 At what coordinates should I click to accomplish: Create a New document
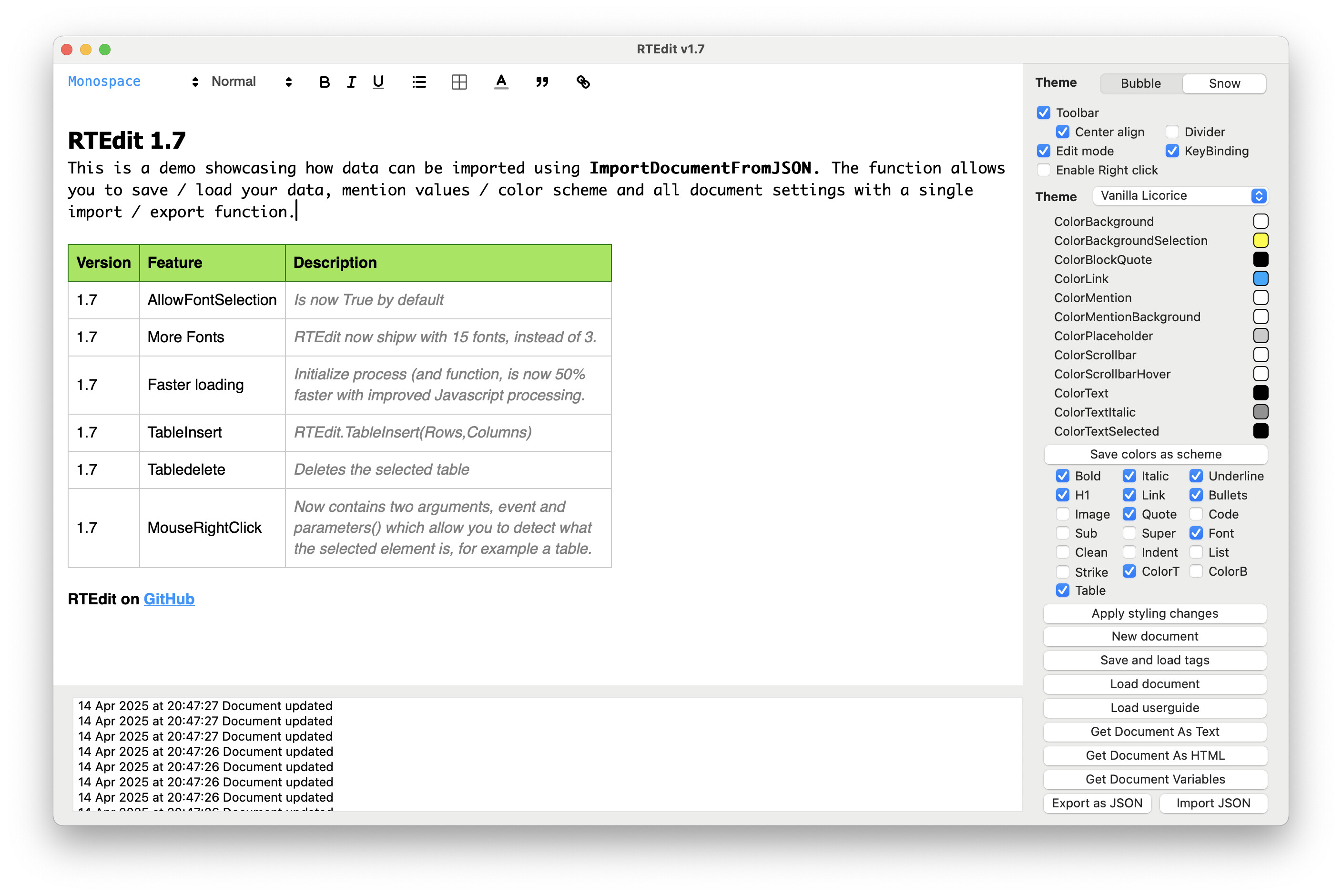coord(1155,637)
